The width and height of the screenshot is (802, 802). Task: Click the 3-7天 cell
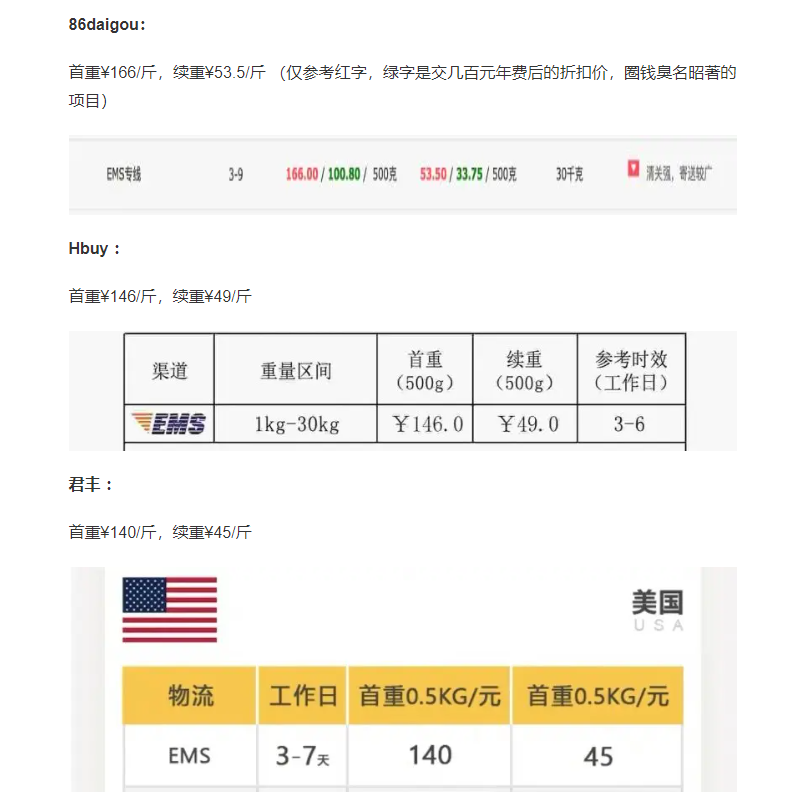tap(303, 755)
